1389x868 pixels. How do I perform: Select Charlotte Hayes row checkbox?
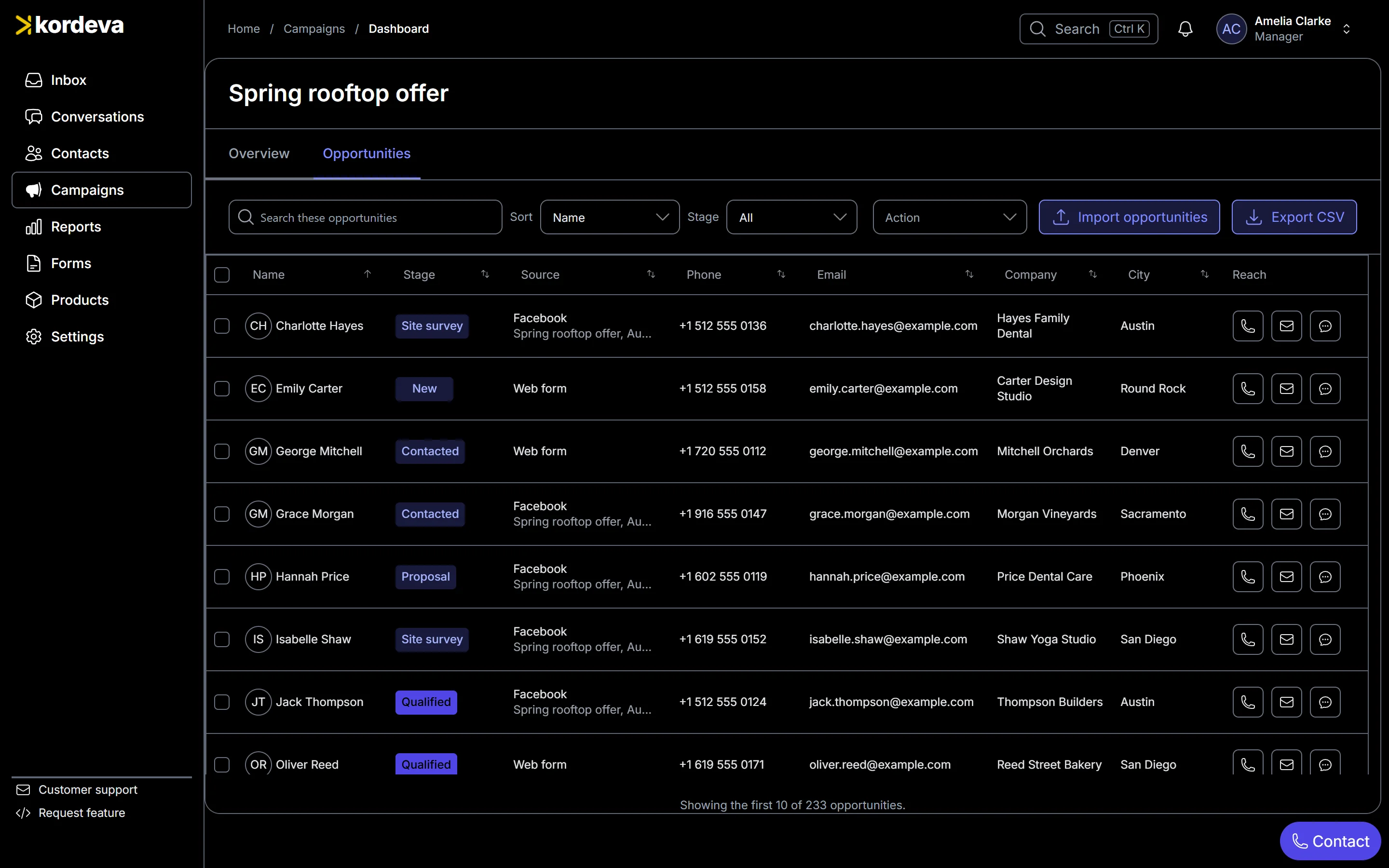(x=221, y=326)
